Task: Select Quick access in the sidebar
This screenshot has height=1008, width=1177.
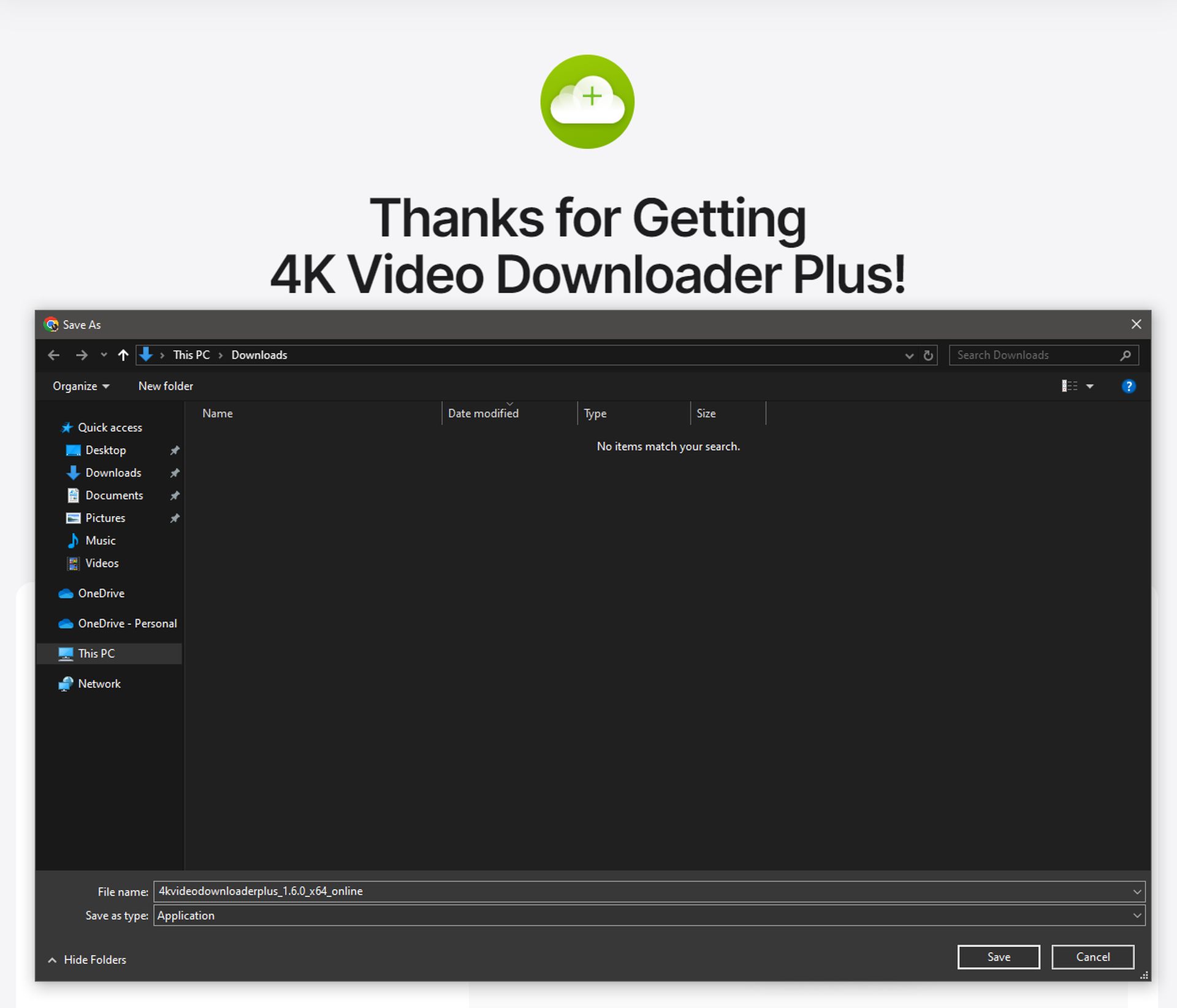Action: tap(110, 427)
